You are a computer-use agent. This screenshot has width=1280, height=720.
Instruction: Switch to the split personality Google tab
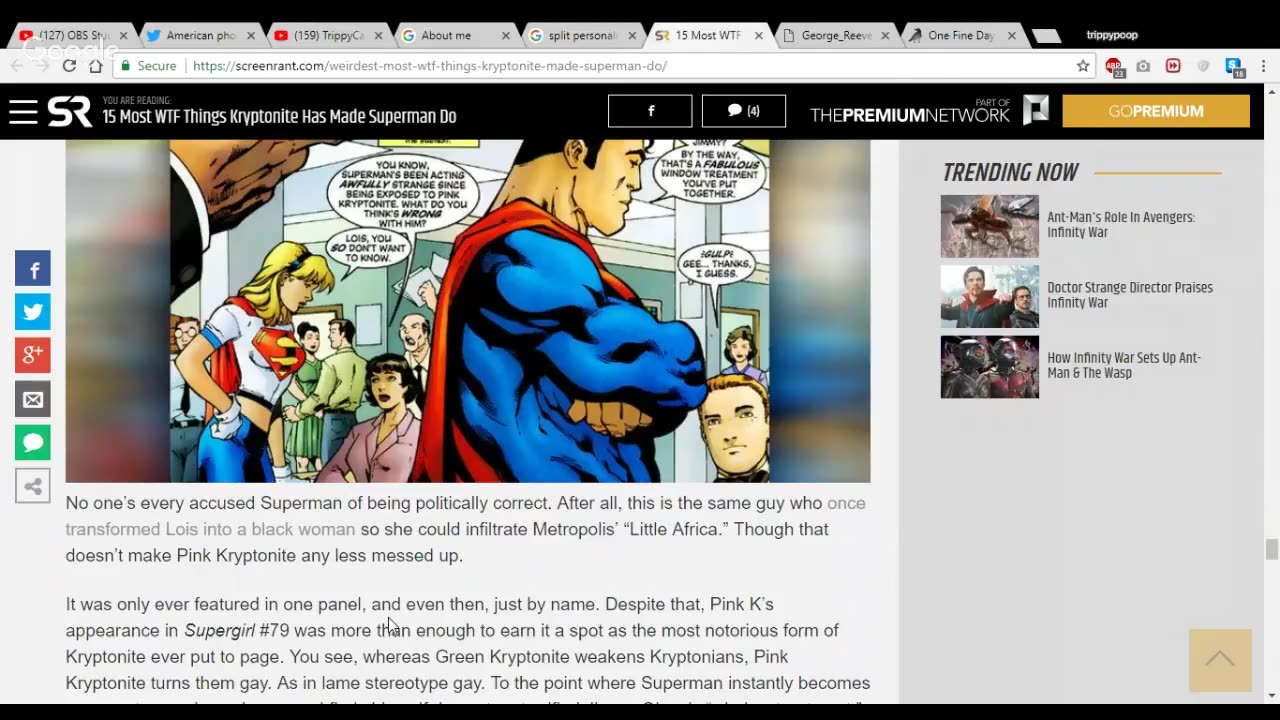tap(582, 35)
